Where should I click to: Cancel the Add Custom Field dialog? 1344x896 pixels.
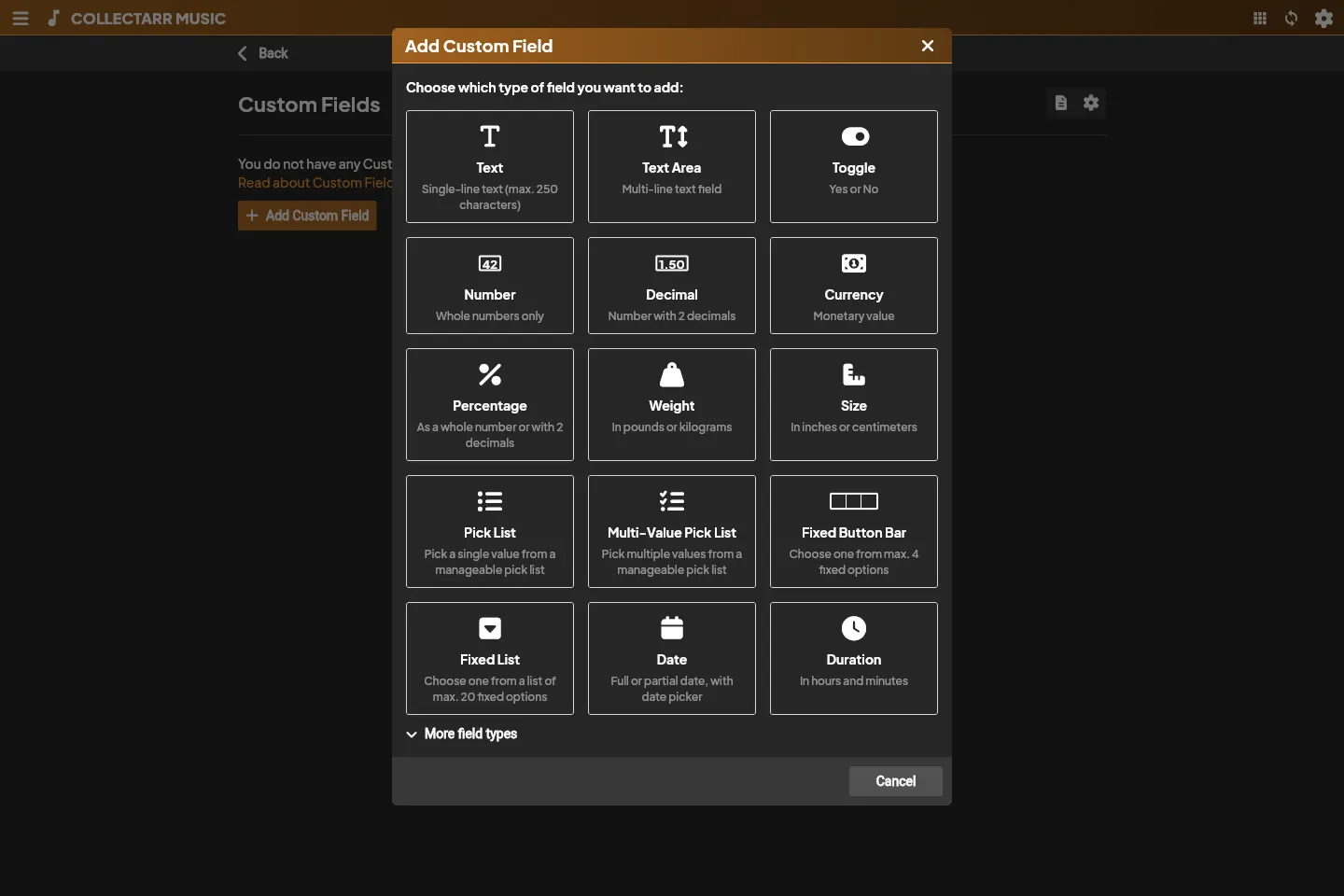(896, 781)
